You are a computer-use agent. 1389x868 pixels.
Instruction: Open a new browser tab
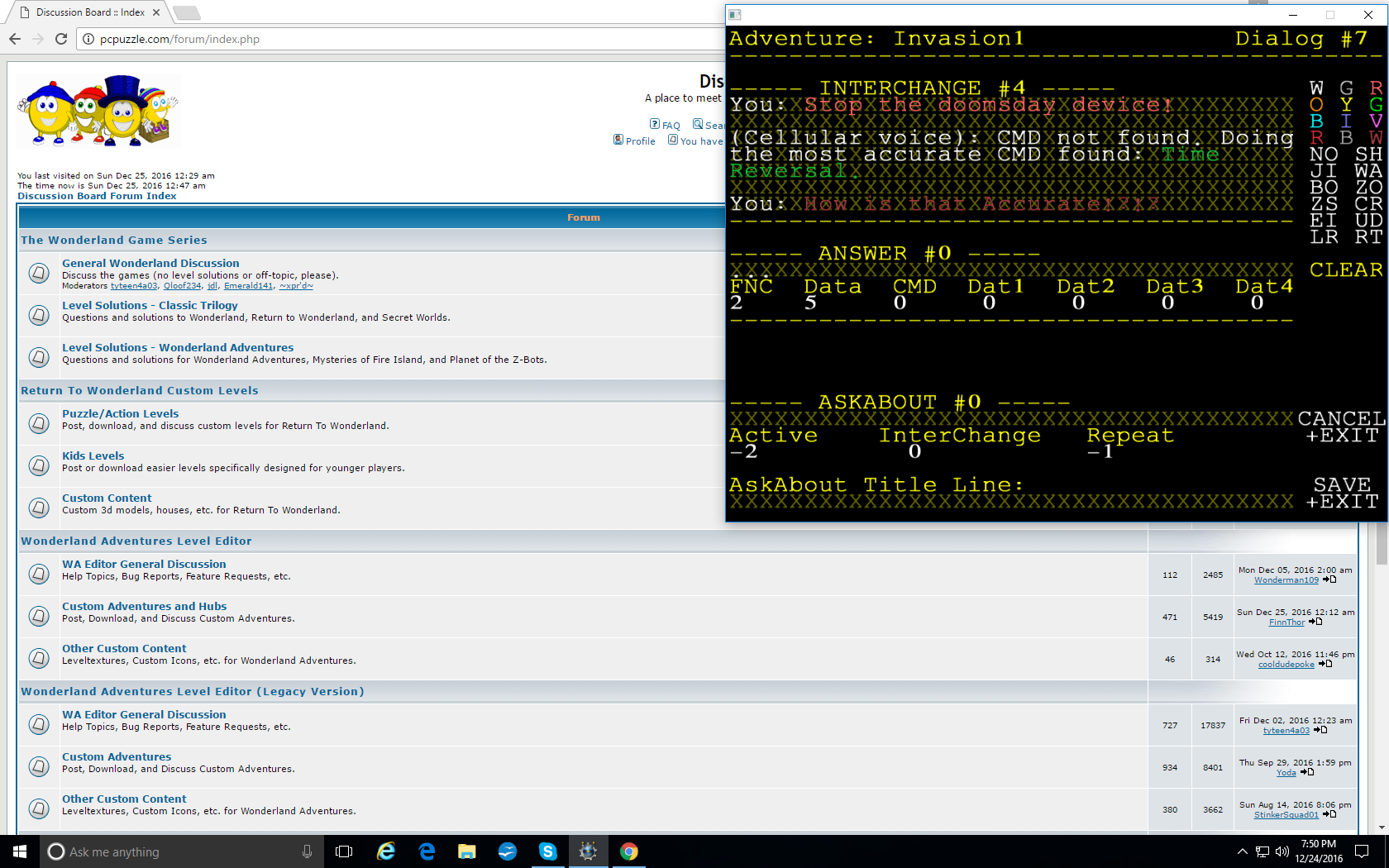[x=187, y=12]
